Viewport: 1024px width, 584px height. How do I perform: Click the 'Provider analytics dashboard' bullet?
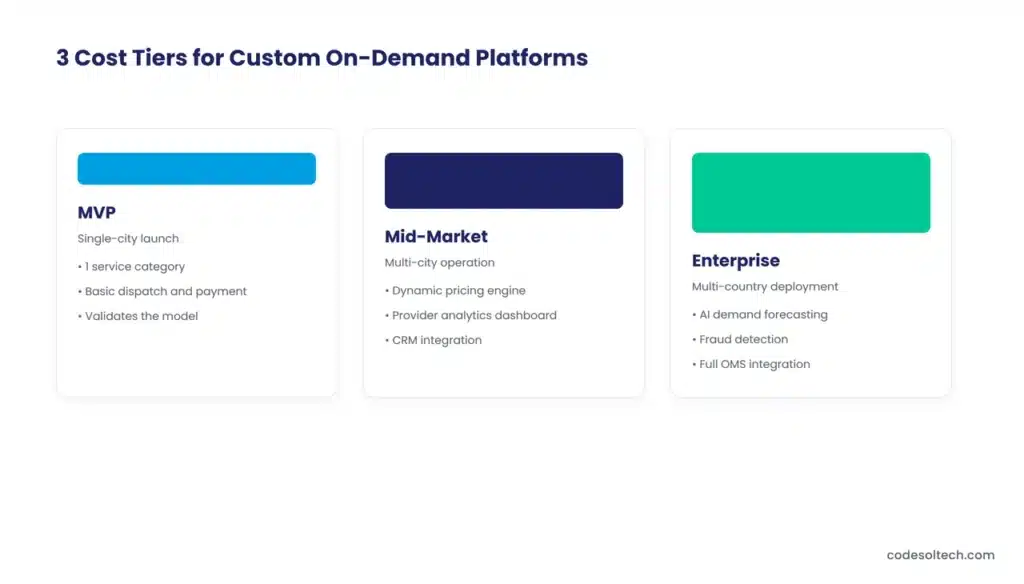[471, 316]
